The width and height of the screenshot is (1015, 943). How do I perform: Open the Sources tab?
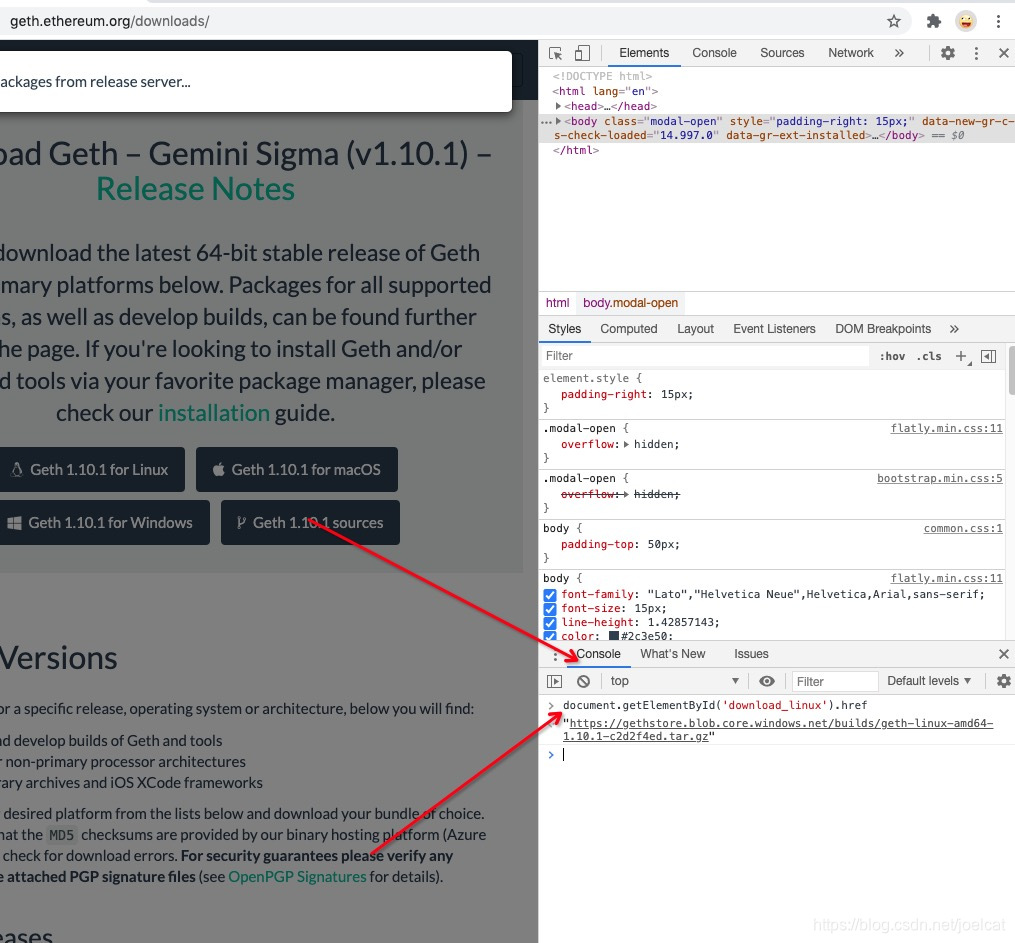pyautogui.click(x=782, y=53)
